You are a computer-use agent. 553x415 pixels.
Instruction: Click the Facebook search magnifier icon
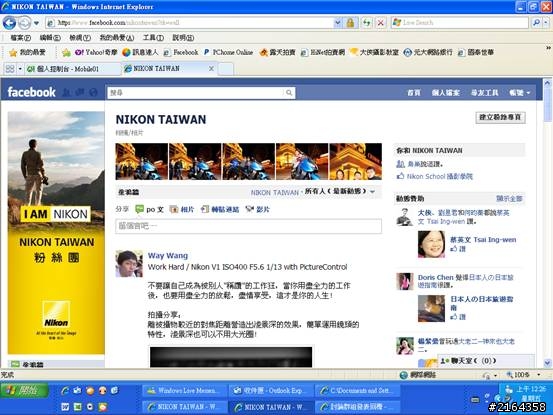click(x=289, y=93)
